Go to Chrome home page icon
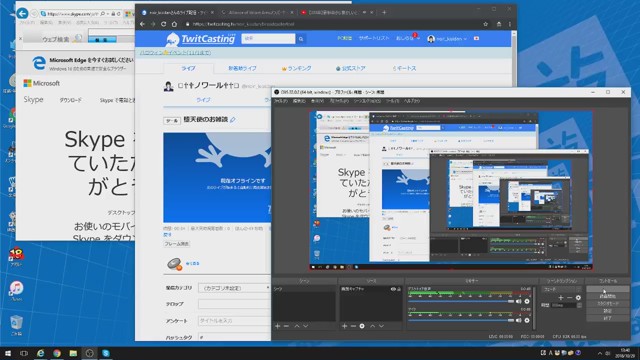 click(174, 24)
